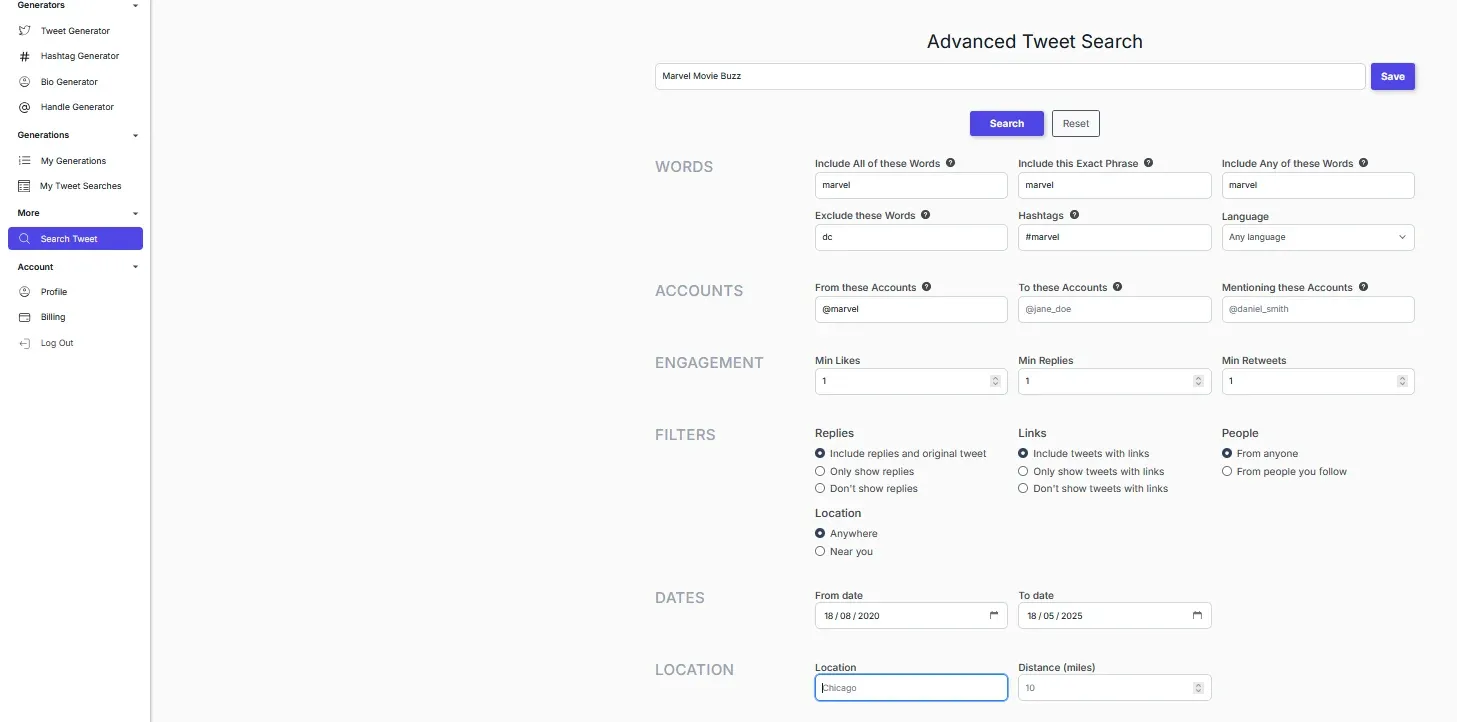Viewport: 1457px width, 722px height.
Task: Focus the Location field showing Chicago
Action: pos(911,688)
